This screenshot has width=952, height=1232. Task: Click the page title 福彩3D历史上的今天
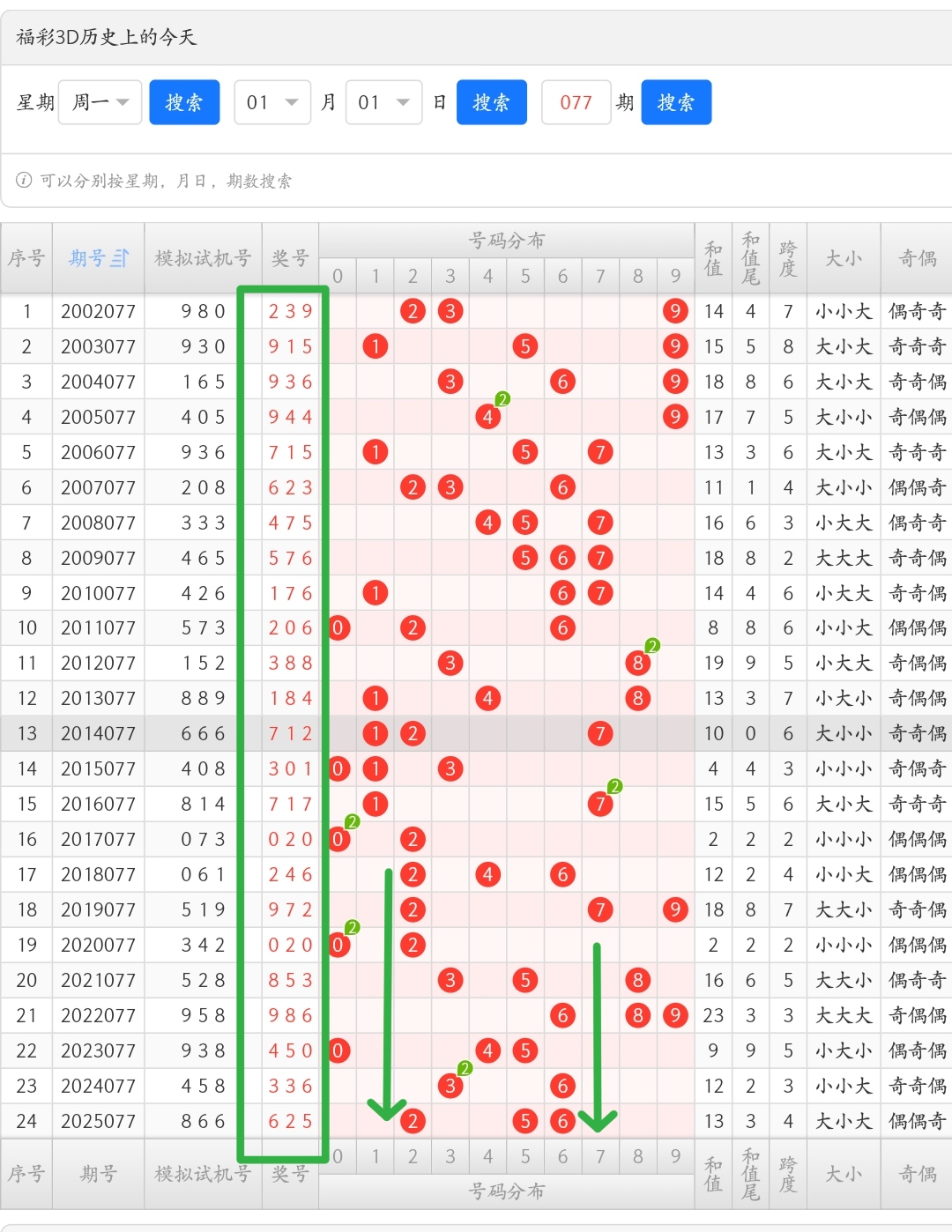coord(106,37)
